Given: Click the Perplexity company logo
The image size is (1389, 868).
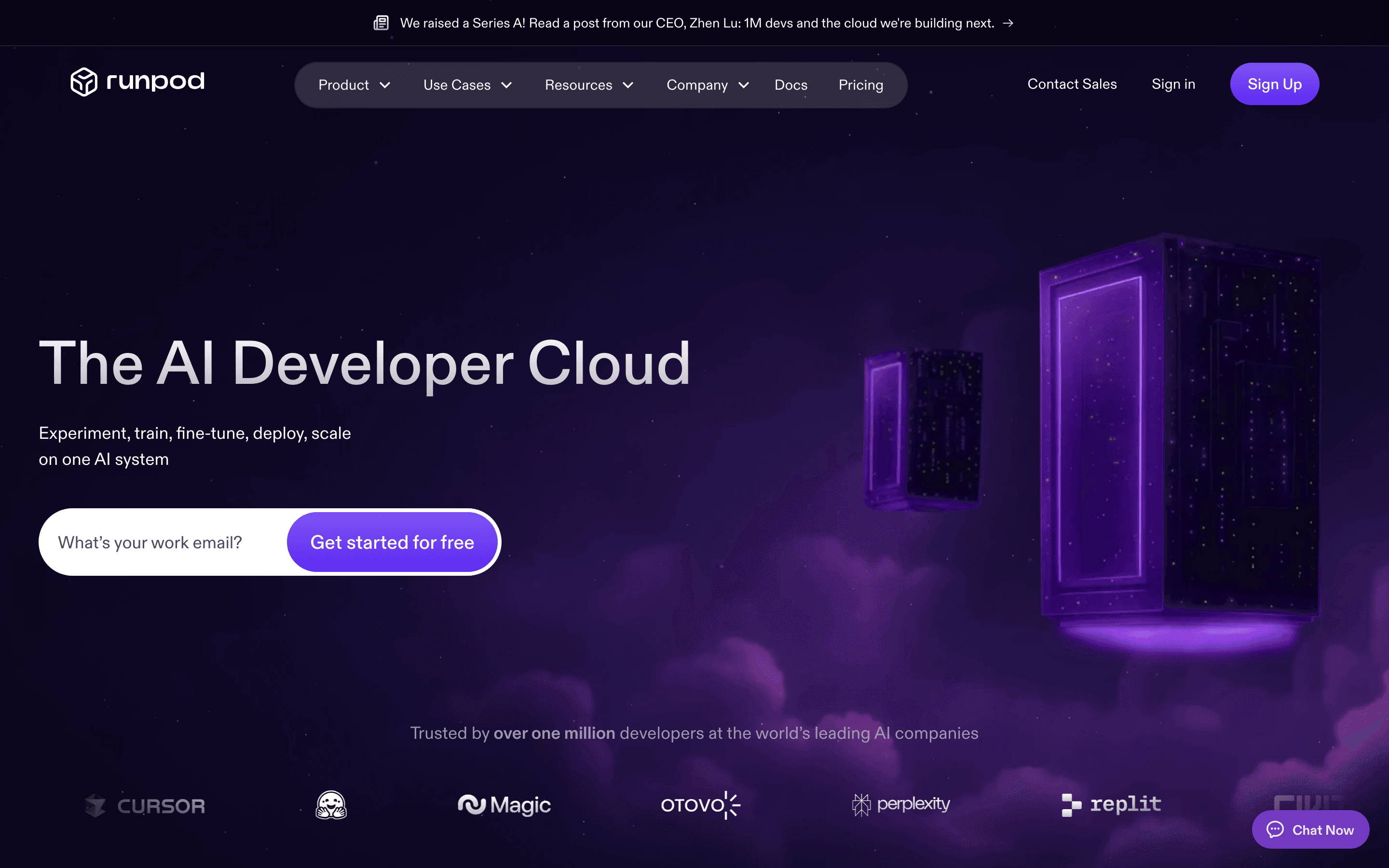Looking at the screenshot, I should click(x=900, y=804).
